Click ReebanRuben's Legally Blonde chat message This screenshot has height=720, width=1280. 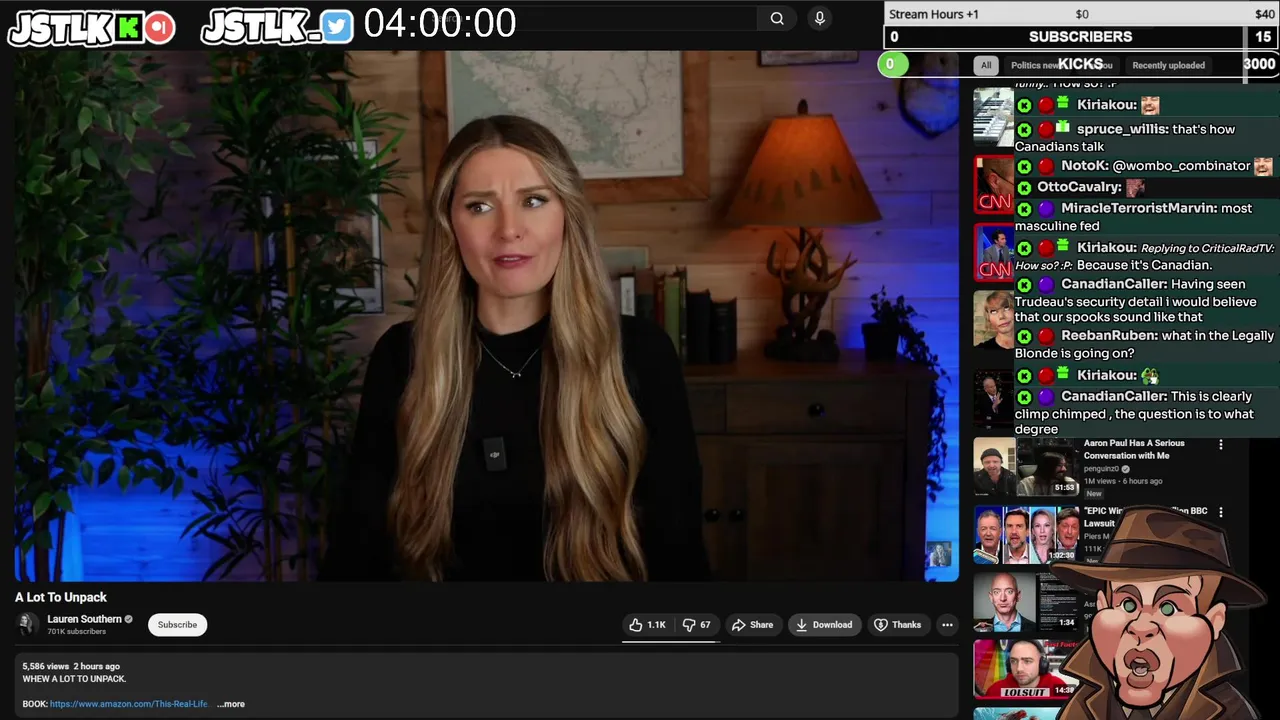1145,345
